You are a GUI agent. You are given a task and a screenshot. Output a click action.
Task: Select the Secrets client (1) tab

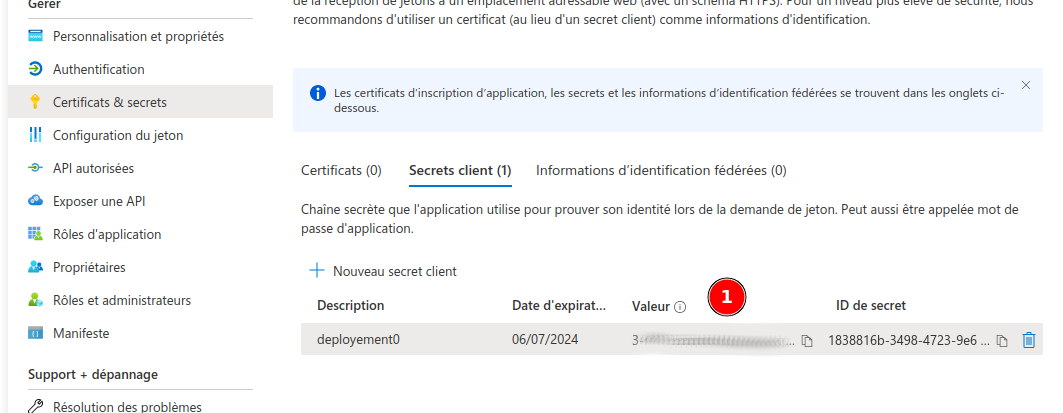(460, 170)
